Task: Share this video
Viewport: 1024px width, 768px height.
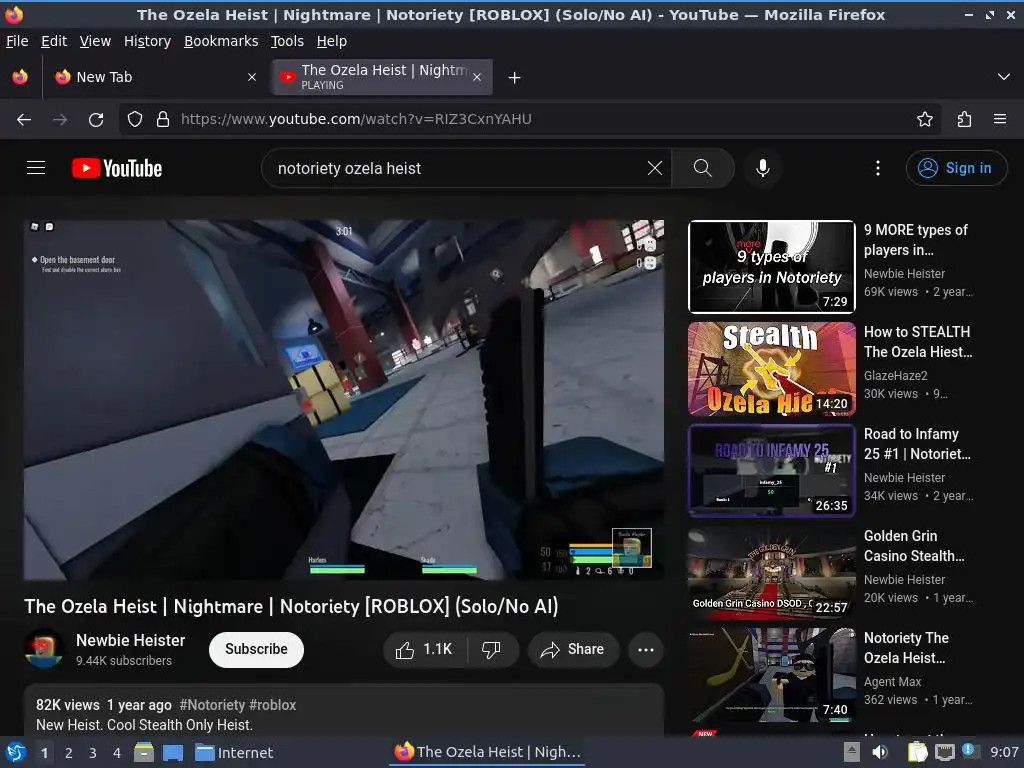Action: pos(573,649)
